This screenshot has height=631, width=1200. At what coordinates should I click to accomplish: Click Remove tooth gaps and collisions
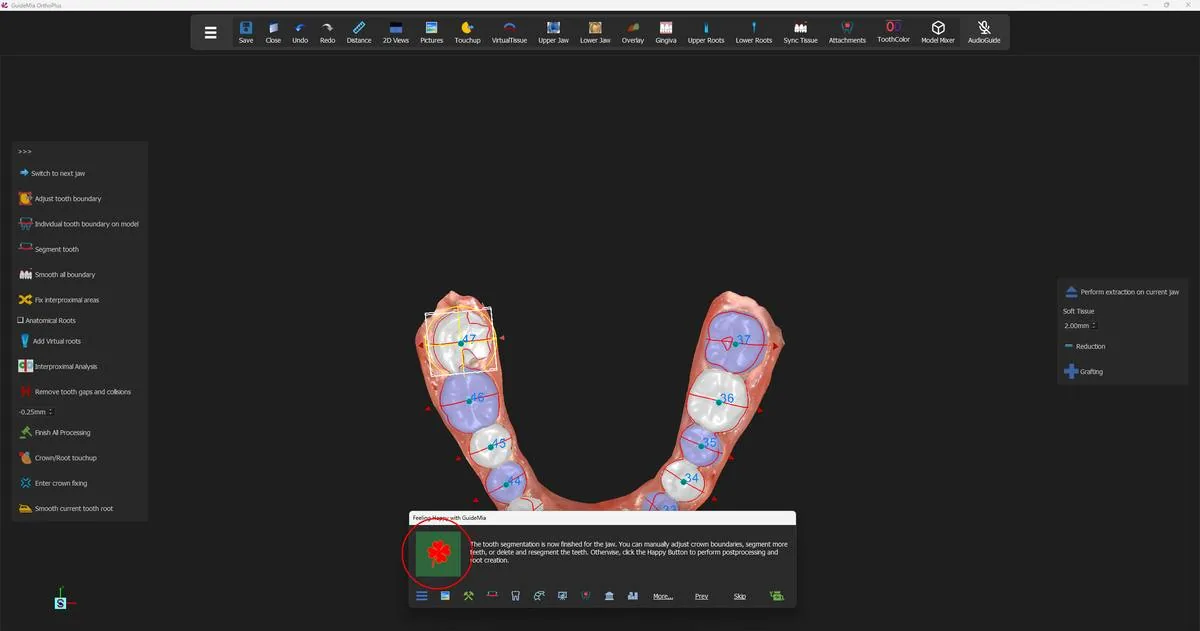[x=75, y=392]
